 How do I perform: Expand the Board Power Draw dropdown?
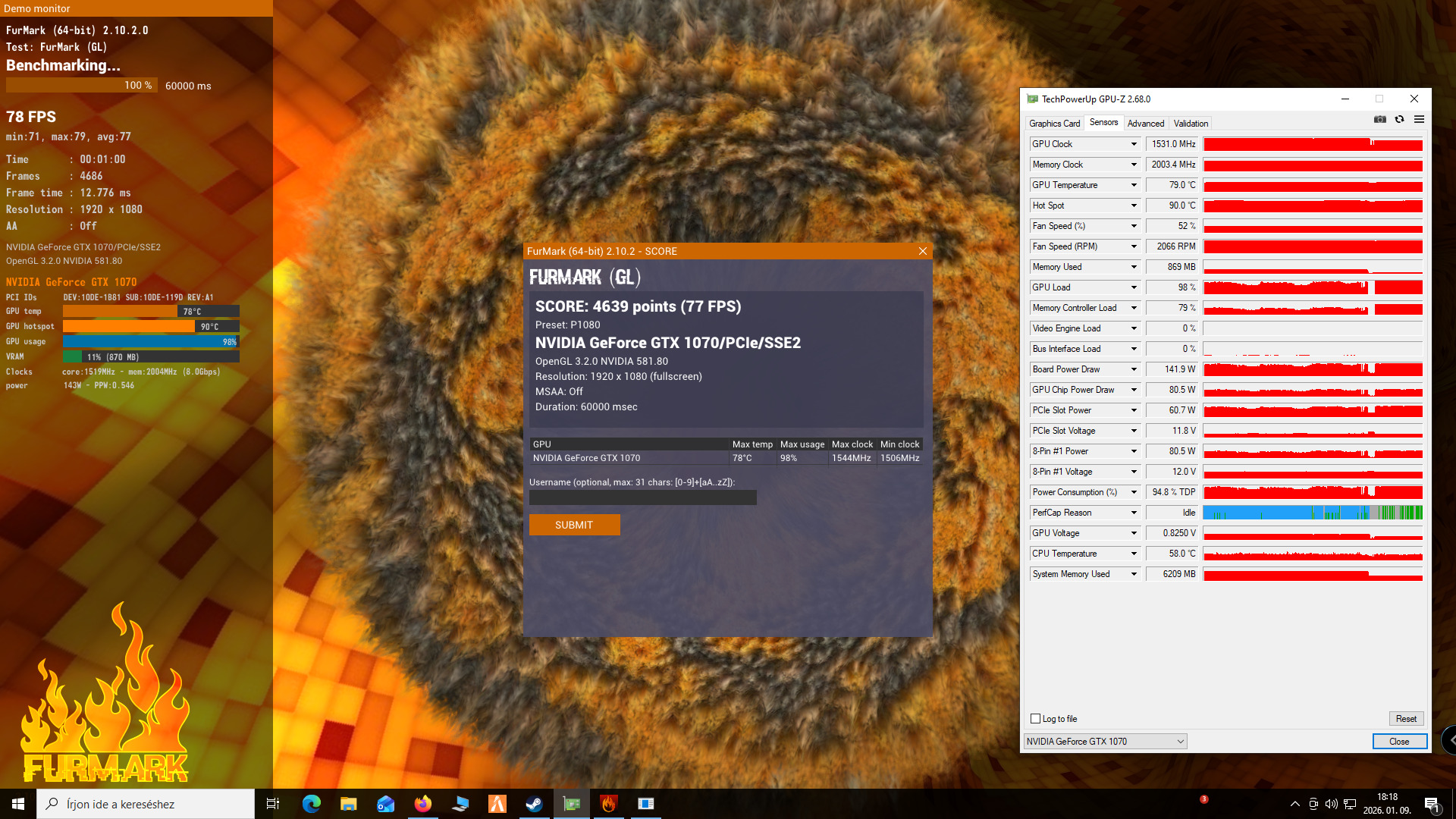click(1134, 369)
